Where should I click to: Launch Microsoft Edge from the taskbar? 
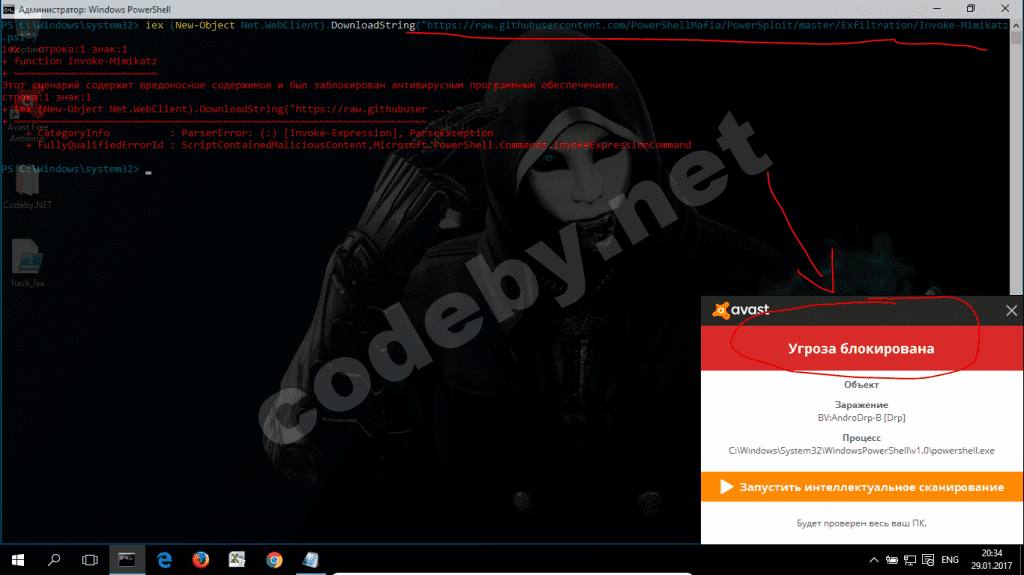click(x=164, y=560)
